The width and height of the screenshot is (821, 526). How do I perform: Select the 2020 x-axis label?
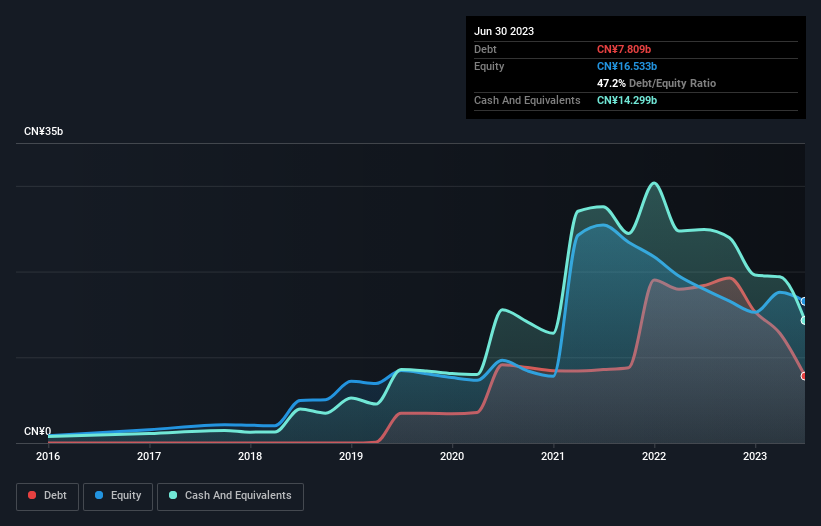pos(452,456)
